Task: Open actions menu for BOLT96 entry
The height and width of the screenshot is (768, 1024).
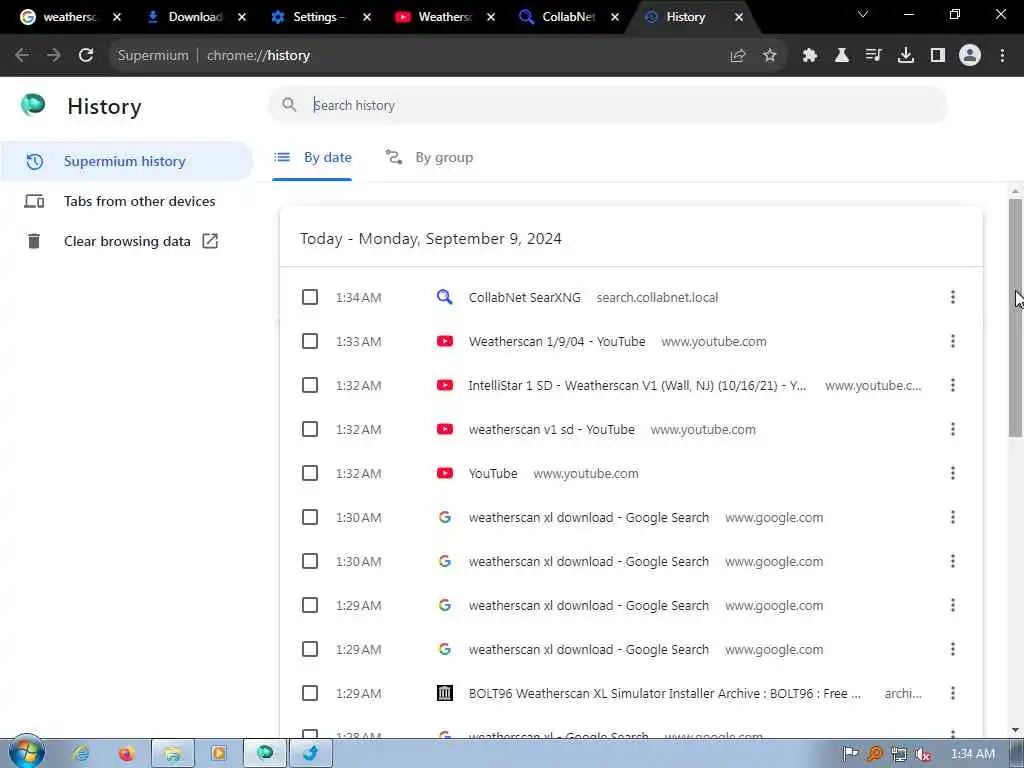Action: point(953,693)
